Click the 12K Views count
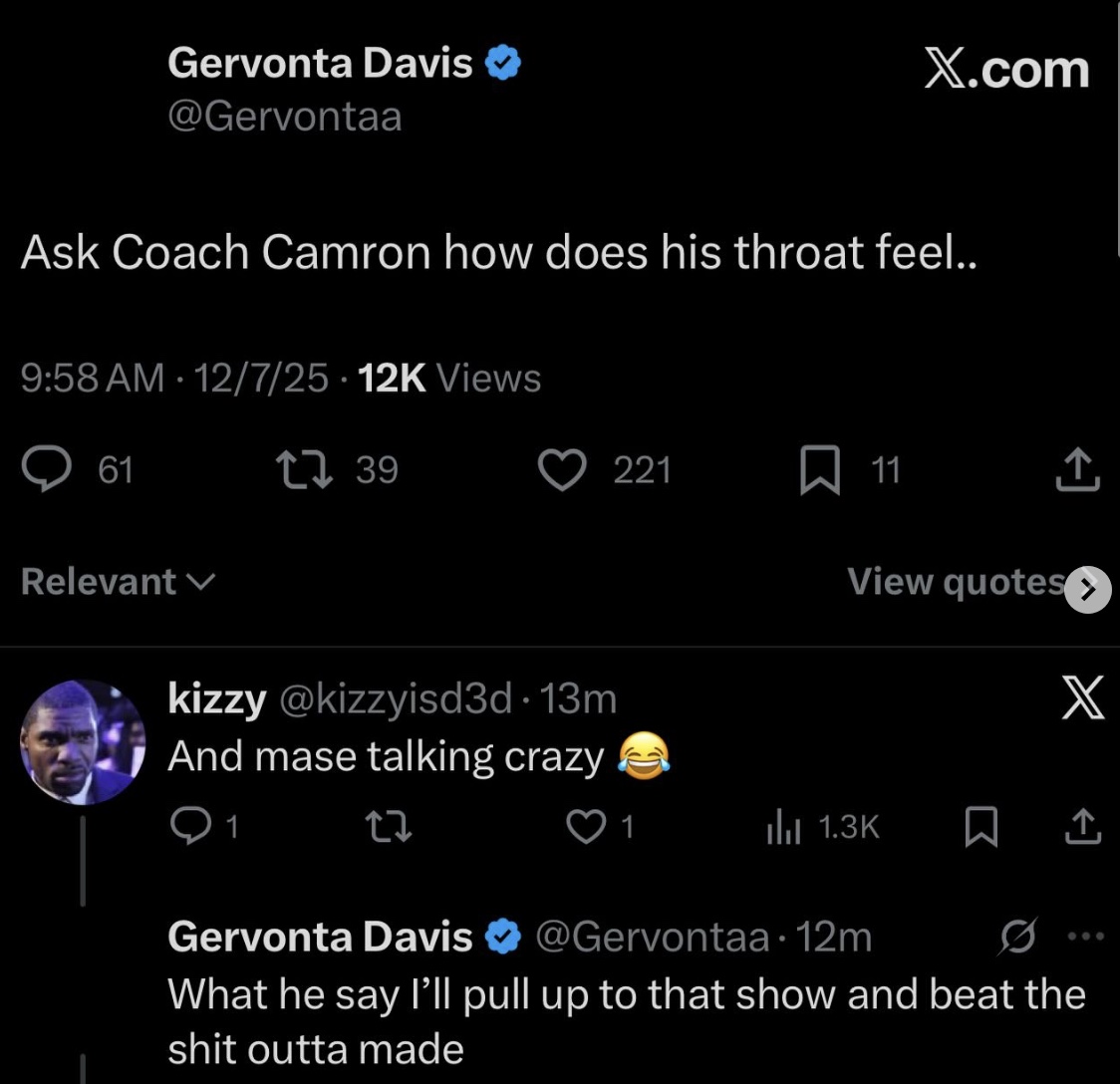The image size is (1120, 1084). coord(447,379)
